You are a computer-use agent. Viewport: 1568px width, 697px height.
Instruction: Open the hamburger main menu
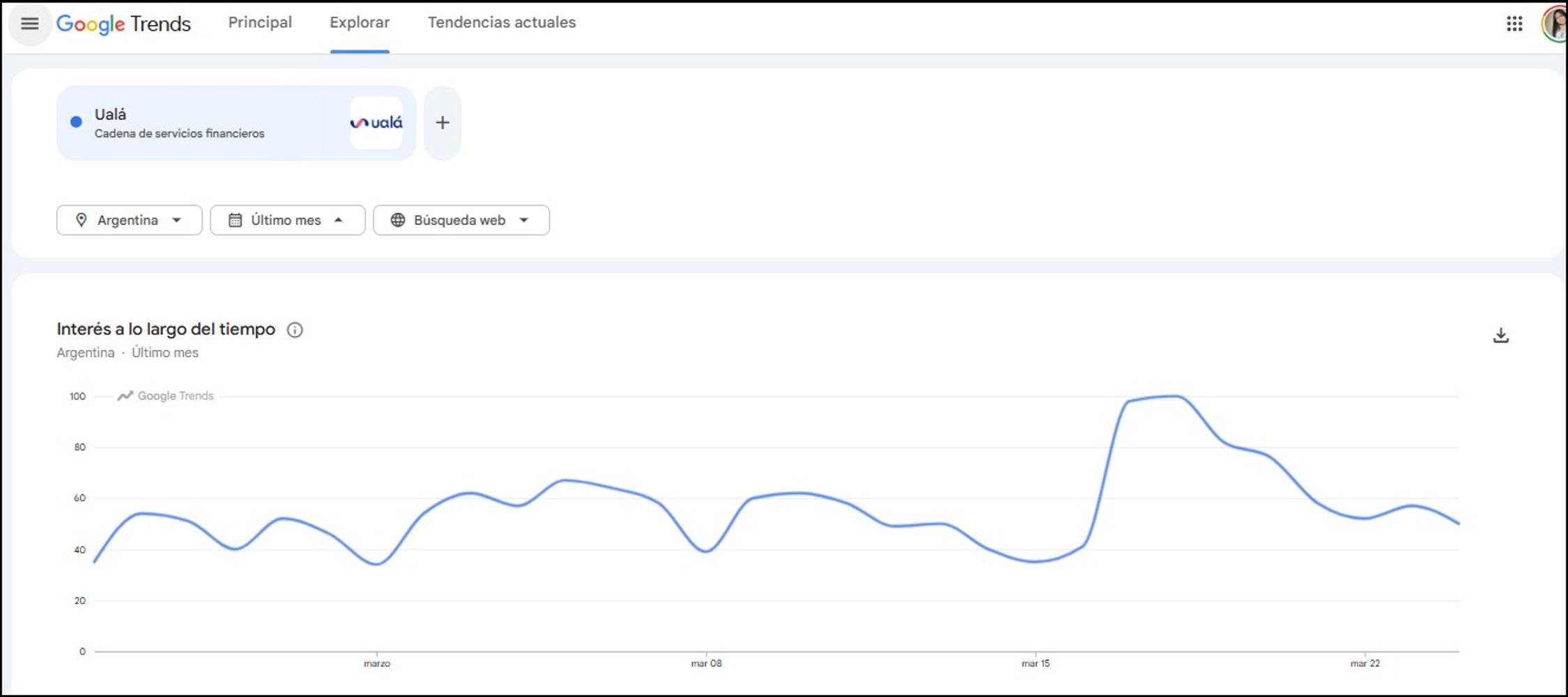(x=29, y=24)
